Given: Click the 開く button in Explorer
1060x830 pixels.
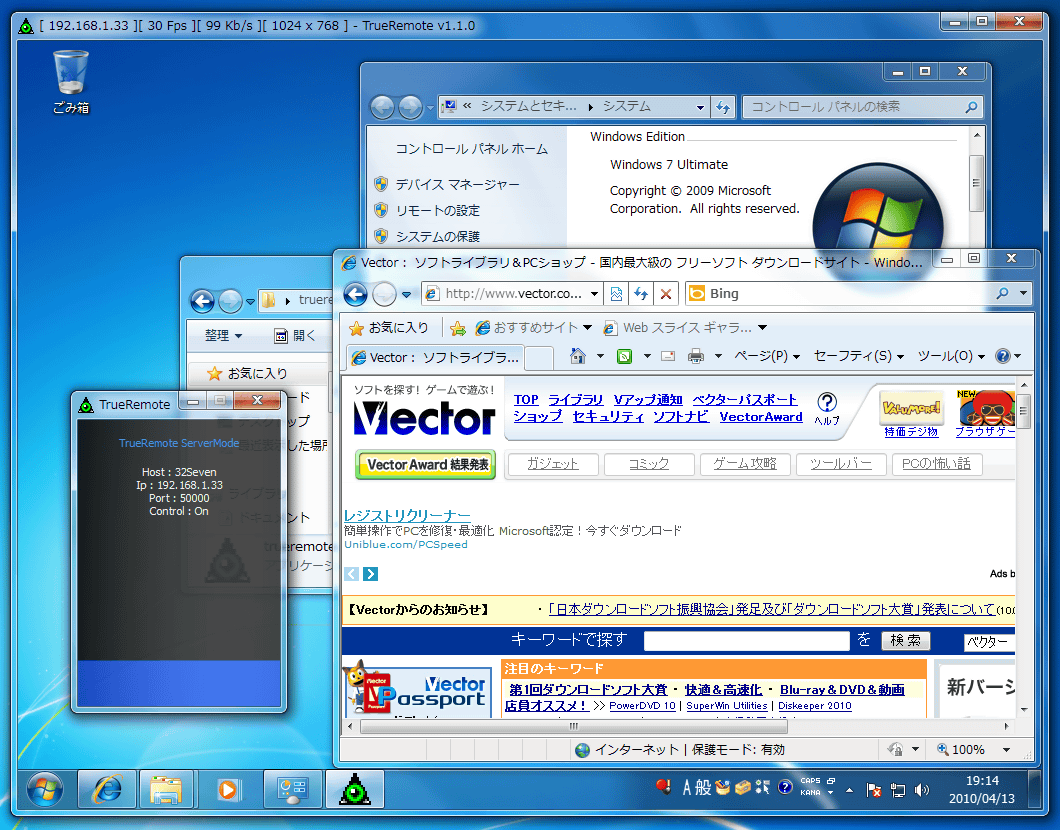Looking at the screenshot, I should pos(295,335).
